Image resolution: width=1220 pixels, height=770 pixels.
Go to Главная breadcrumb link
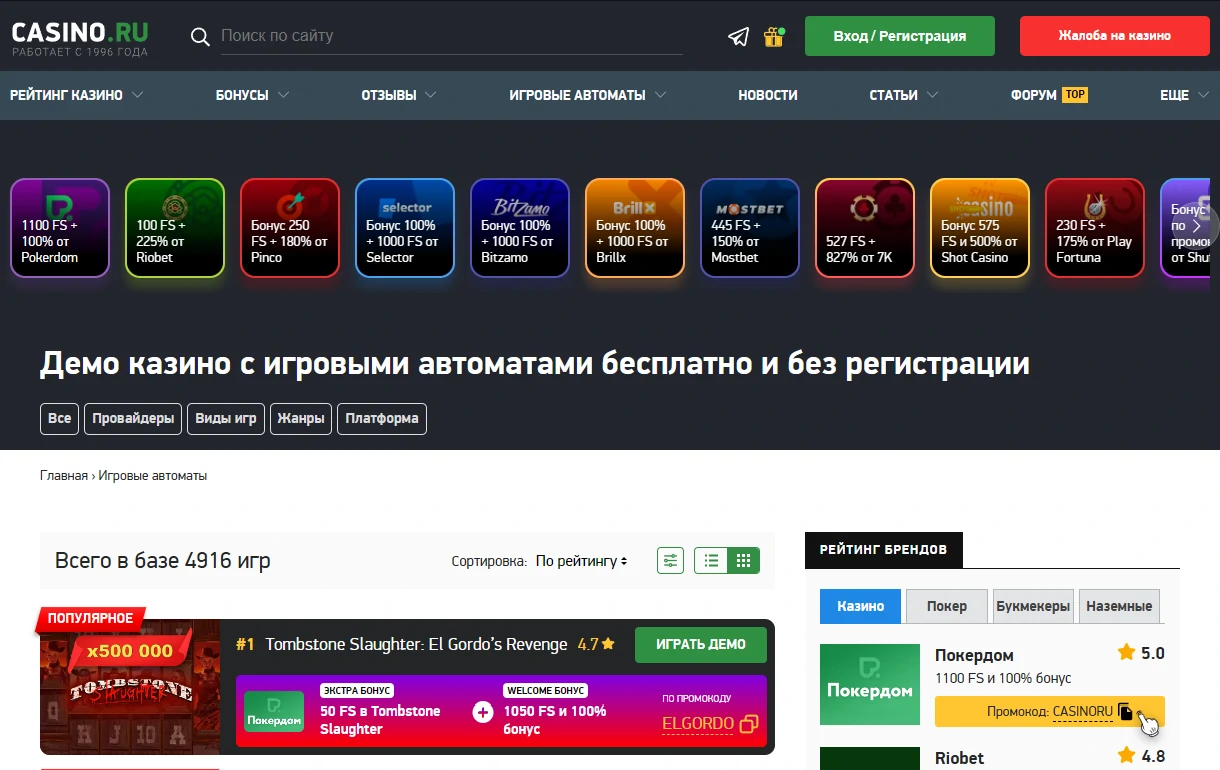[x=64, y=476]
